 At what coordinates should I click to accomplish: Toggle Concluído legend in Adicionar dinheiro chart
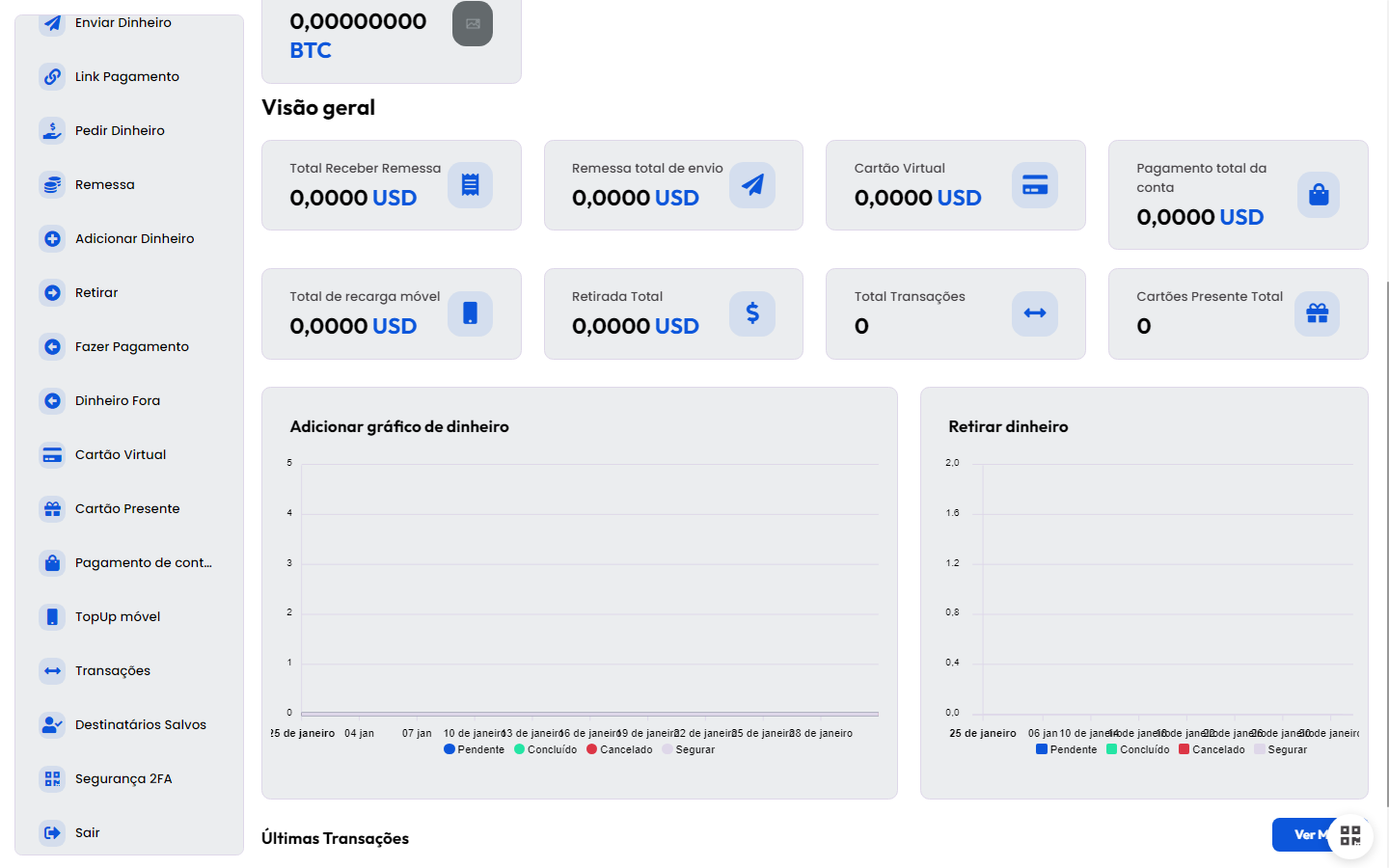pos(545,749)
